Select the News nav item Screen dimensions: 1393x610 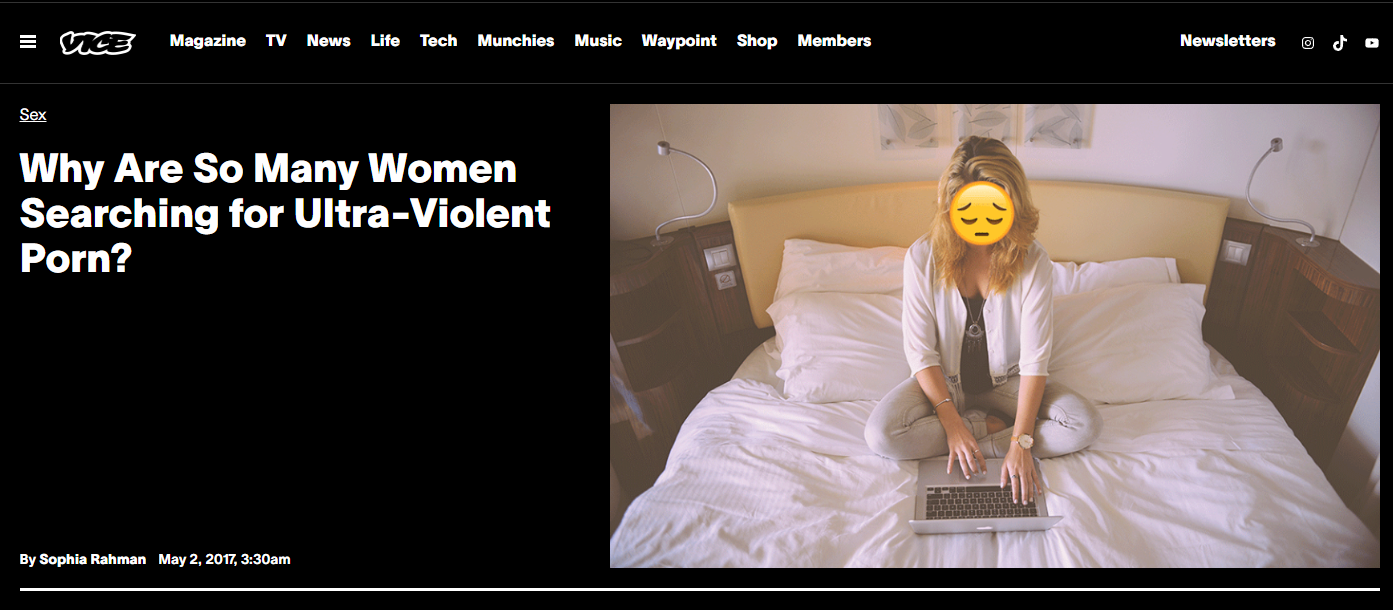click(329, 41)
